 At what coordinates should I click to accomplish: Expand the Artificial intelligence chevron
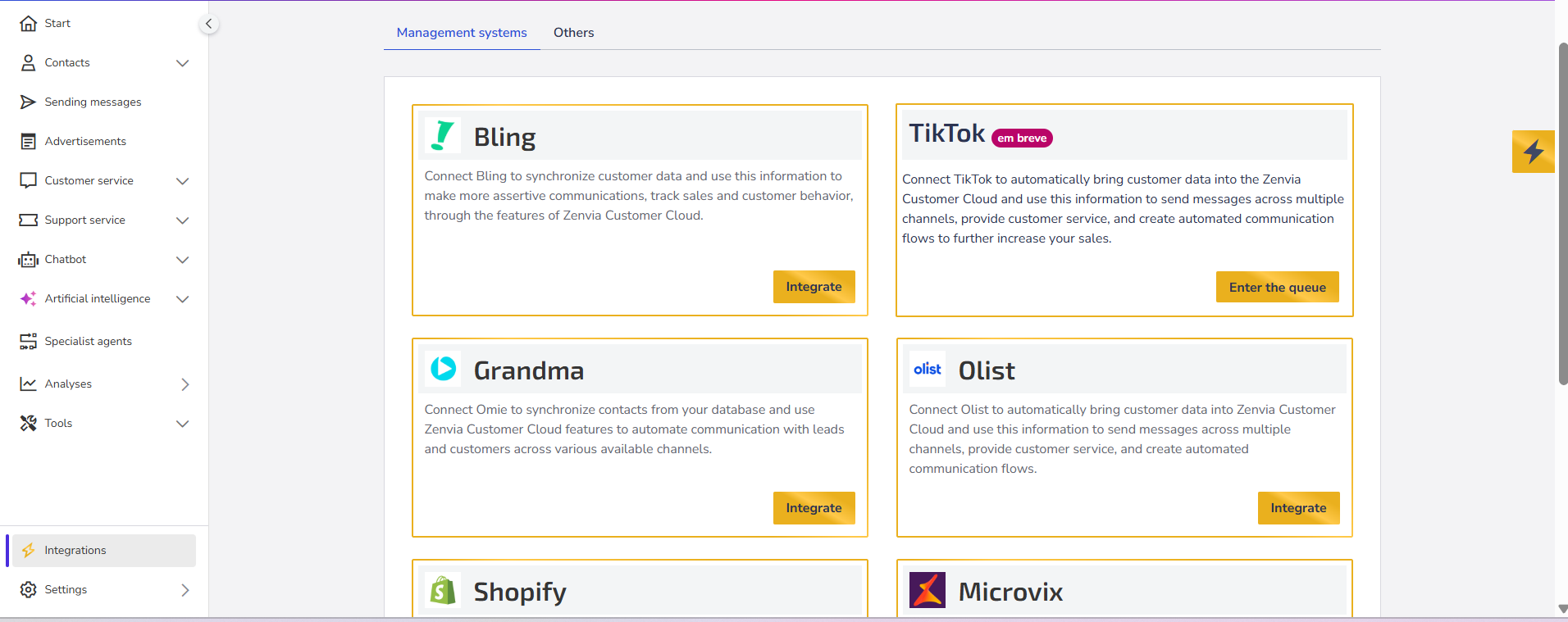pyautogui.click(x=183, y=299)
